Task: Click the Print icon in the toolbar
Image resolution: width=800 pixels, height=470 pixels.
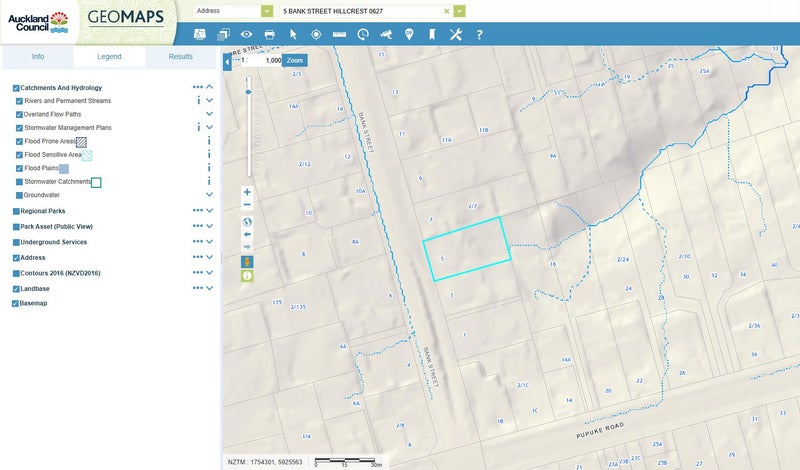Action: pos(269,34)
